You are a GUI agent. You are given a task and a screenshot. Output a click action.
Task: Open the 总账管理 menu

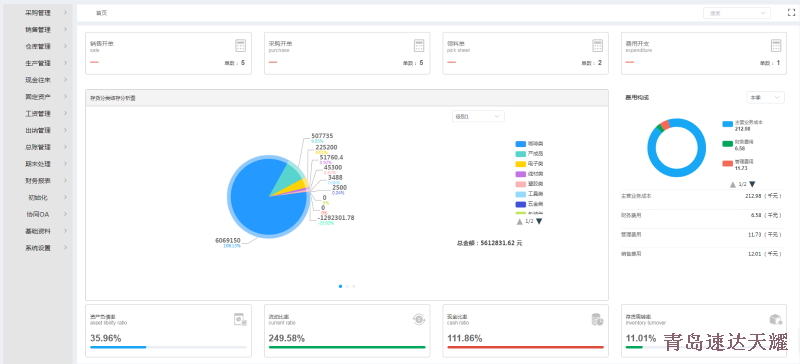coord(38,147)
